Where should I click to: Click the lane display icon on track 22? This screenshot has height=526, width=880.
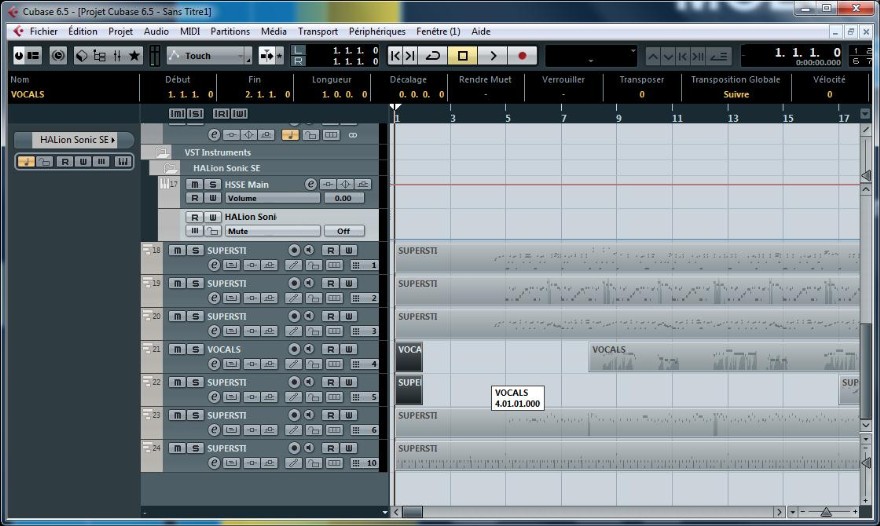pyautogui.click(x=334, y=397)
